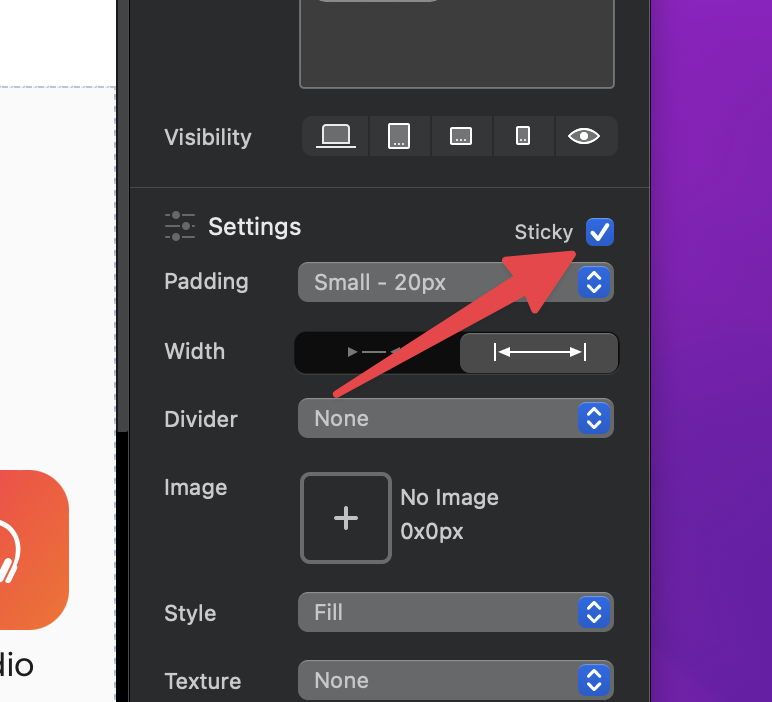Toggle desktop laptop visibility icon
The height and width of the screenshot is (702, 772).
(336, 136)
